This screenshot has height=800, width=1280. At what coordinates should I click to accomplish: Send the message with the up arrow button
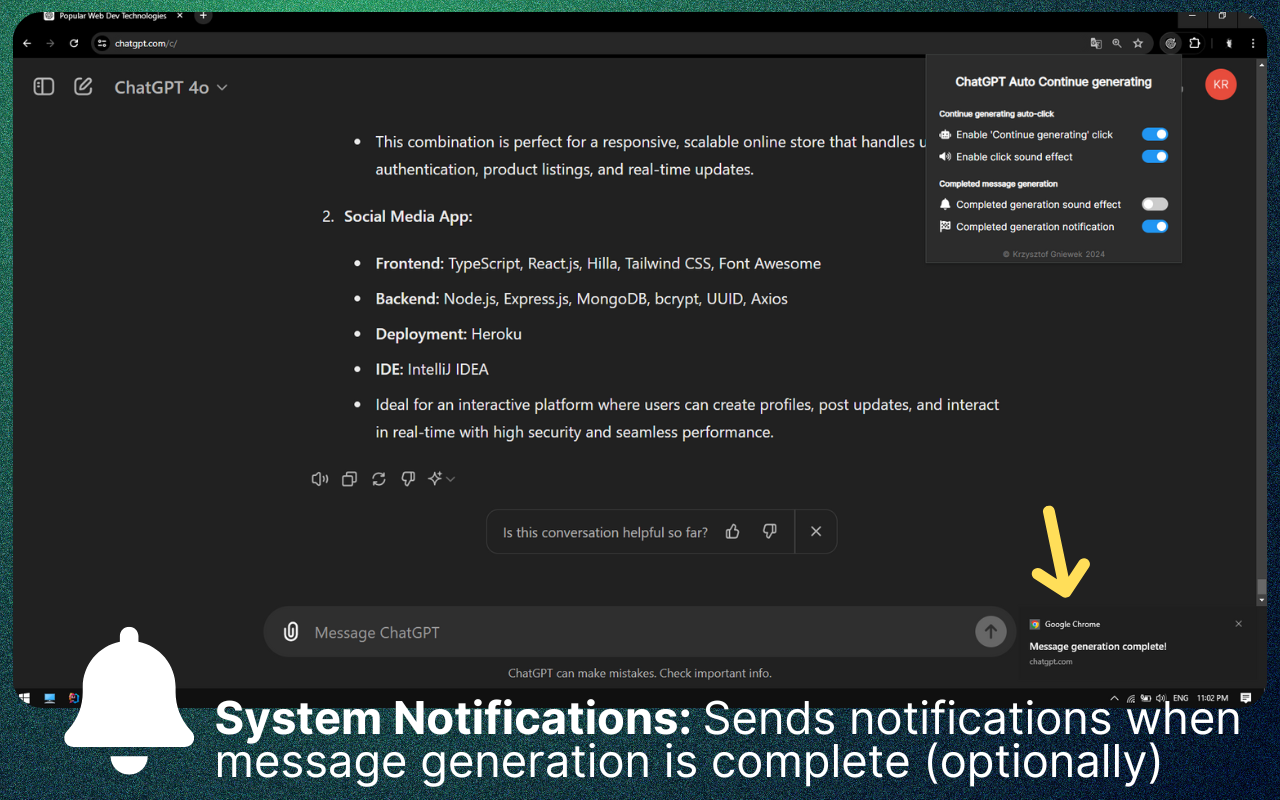pos(991,631)
